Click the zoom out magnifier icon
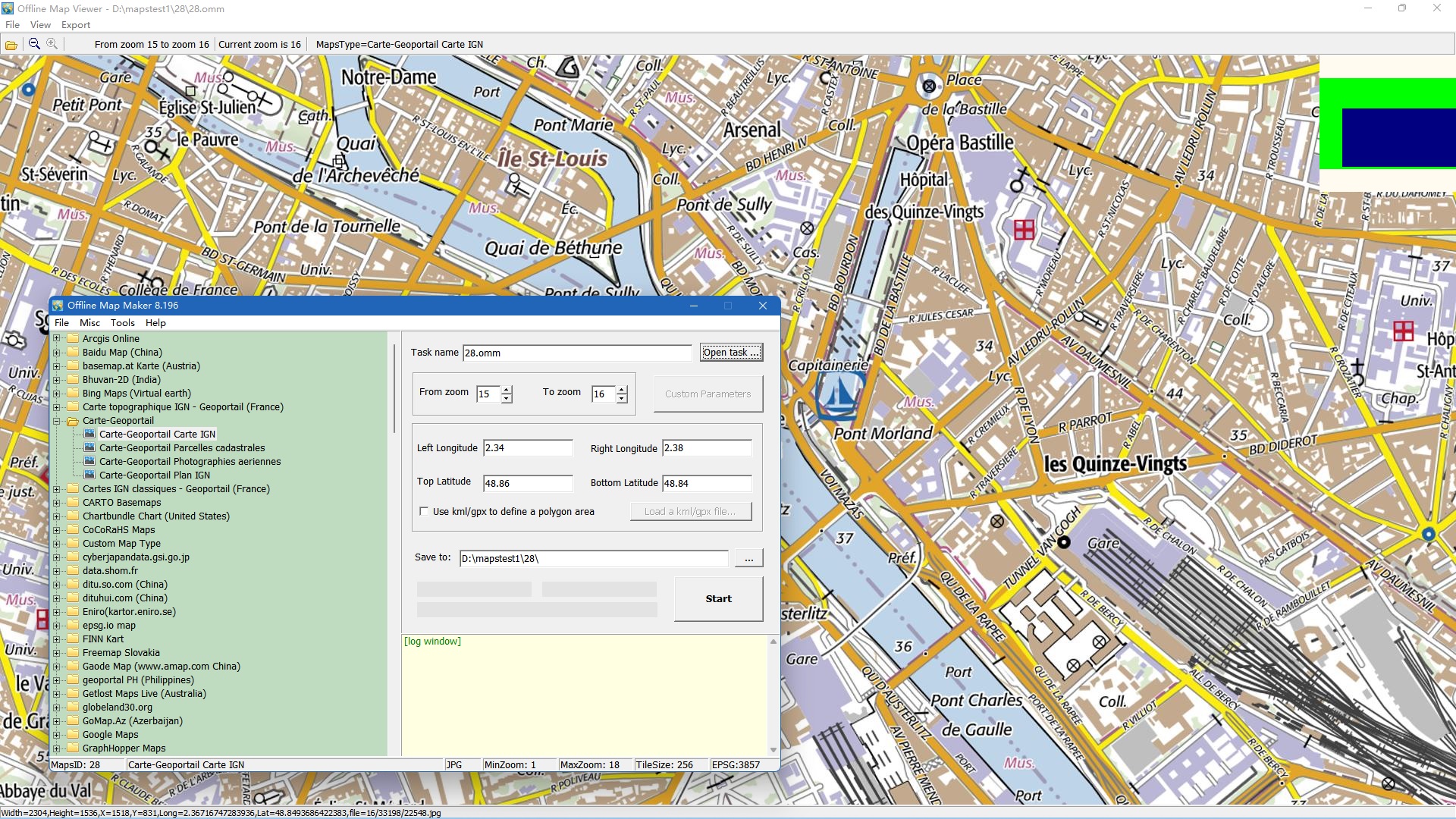This screenshot has width=1456, height=819. coord(34,44)
